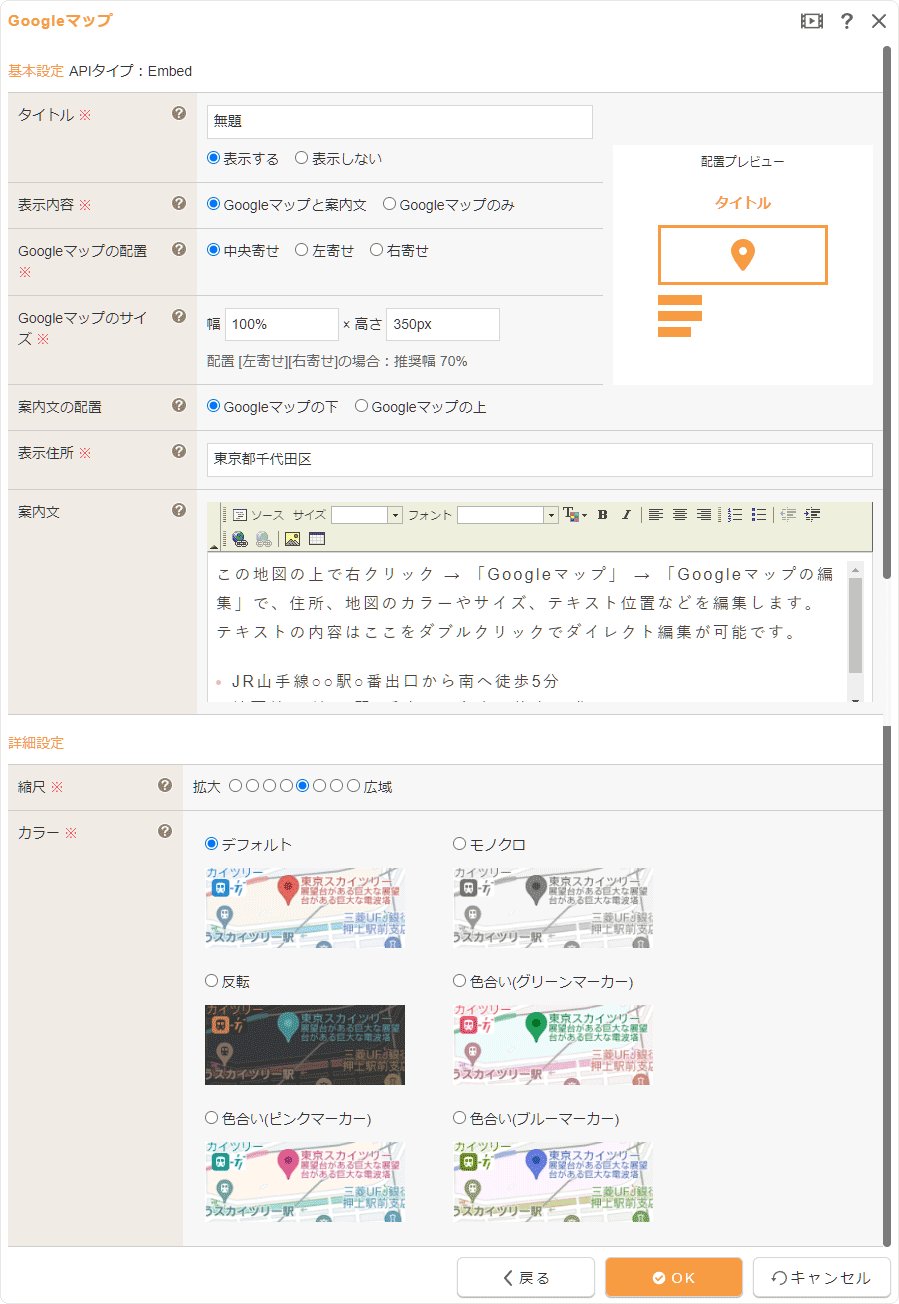Align editor text to the right
This screenshot has height=1304, width=899.
tap(703, 515)
